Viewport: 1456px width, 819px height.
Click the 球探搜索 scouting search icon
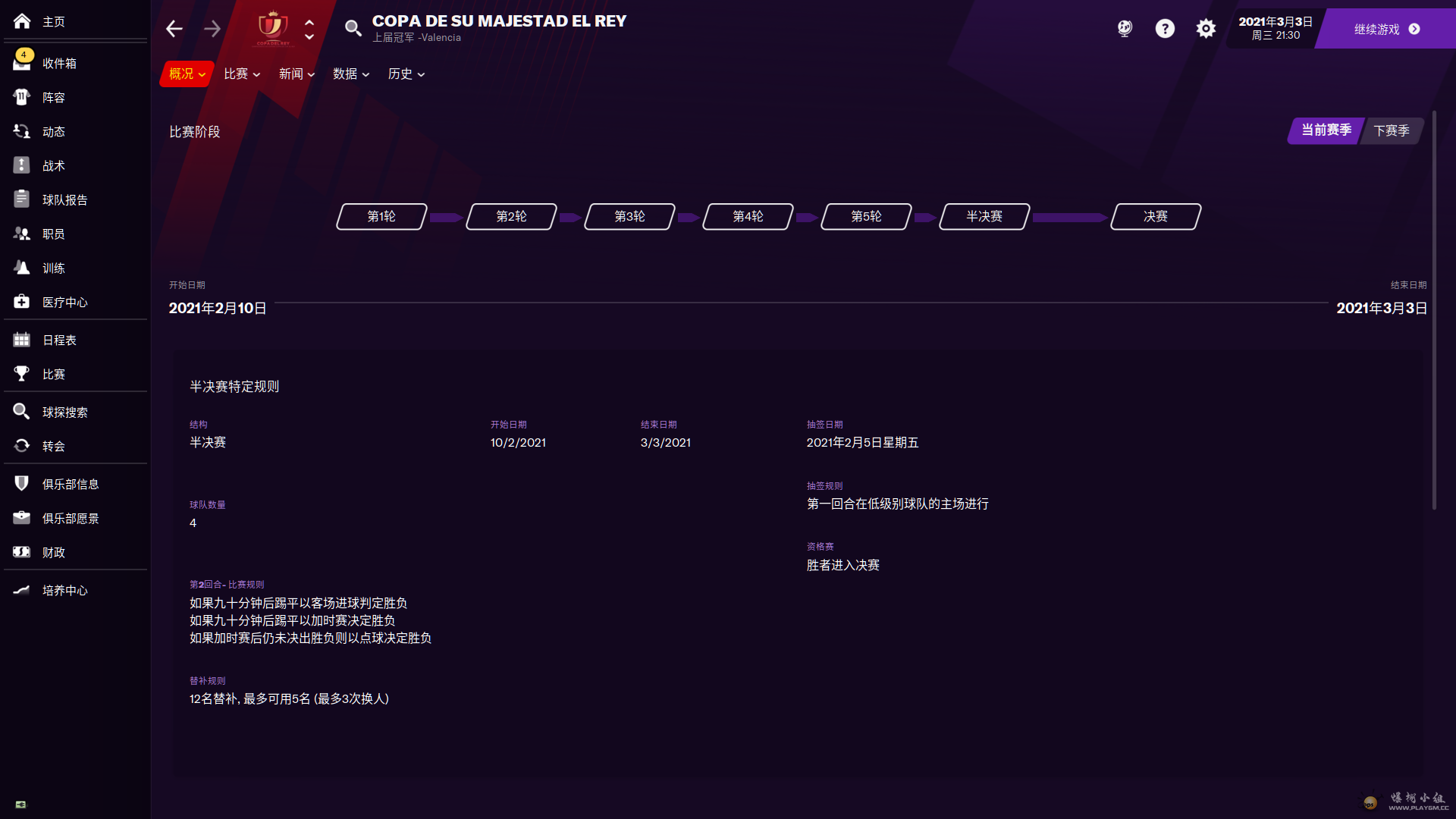click(22, 412)
